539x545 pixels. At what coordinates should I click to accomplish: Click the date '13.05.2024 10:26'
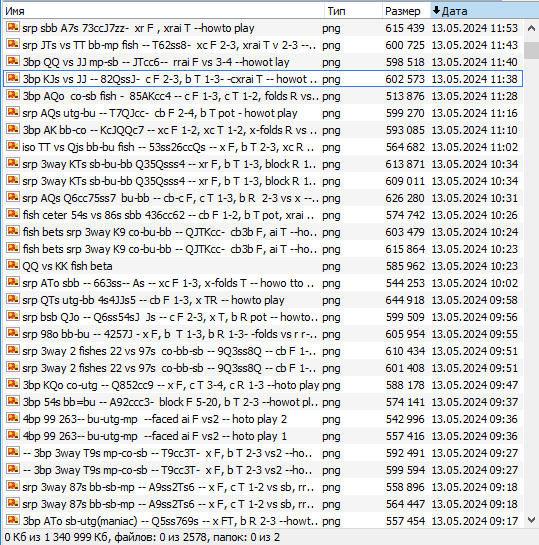click(x=475, y=215)
